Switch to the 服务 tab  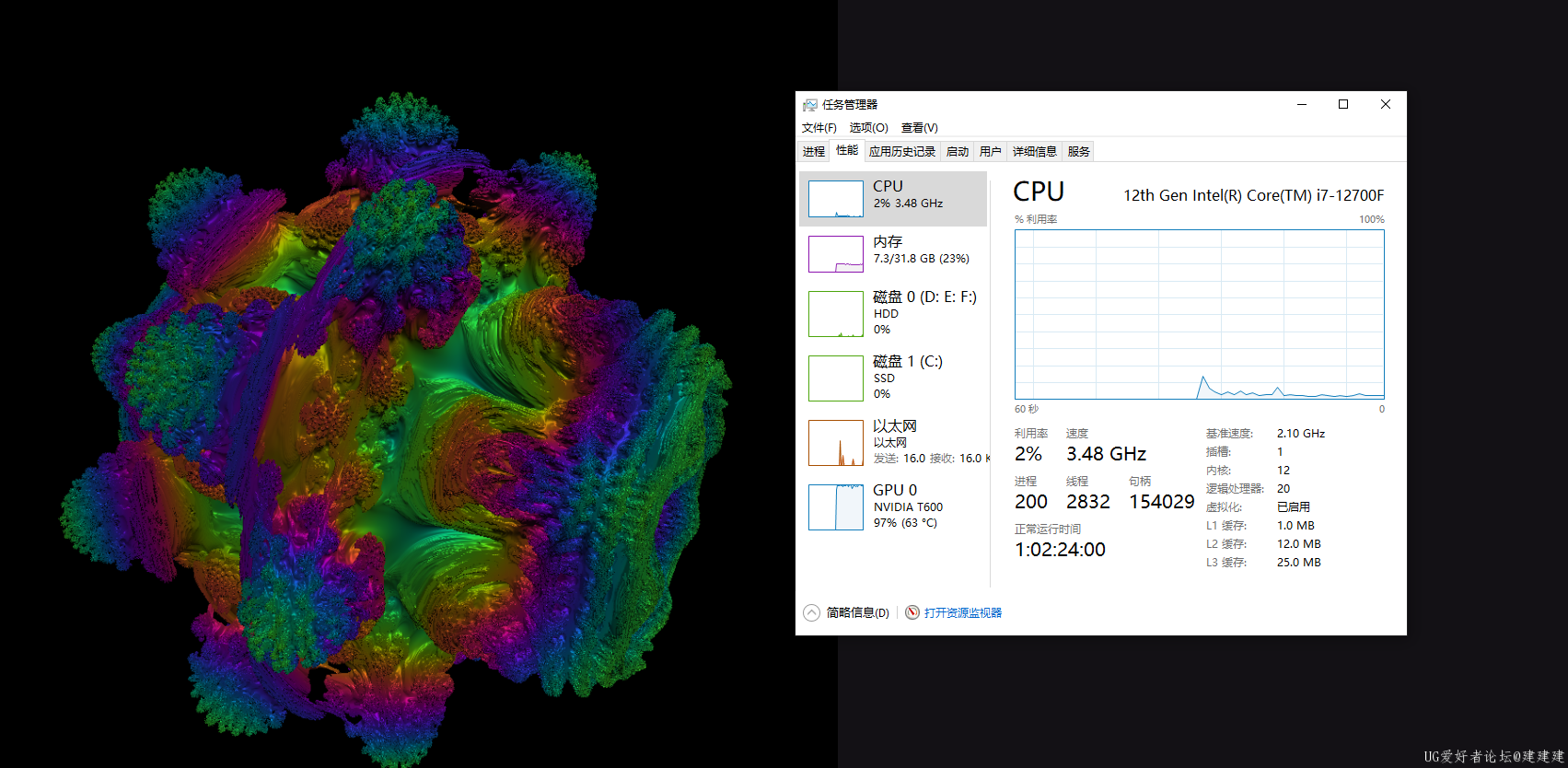[x=1078, y=152]
